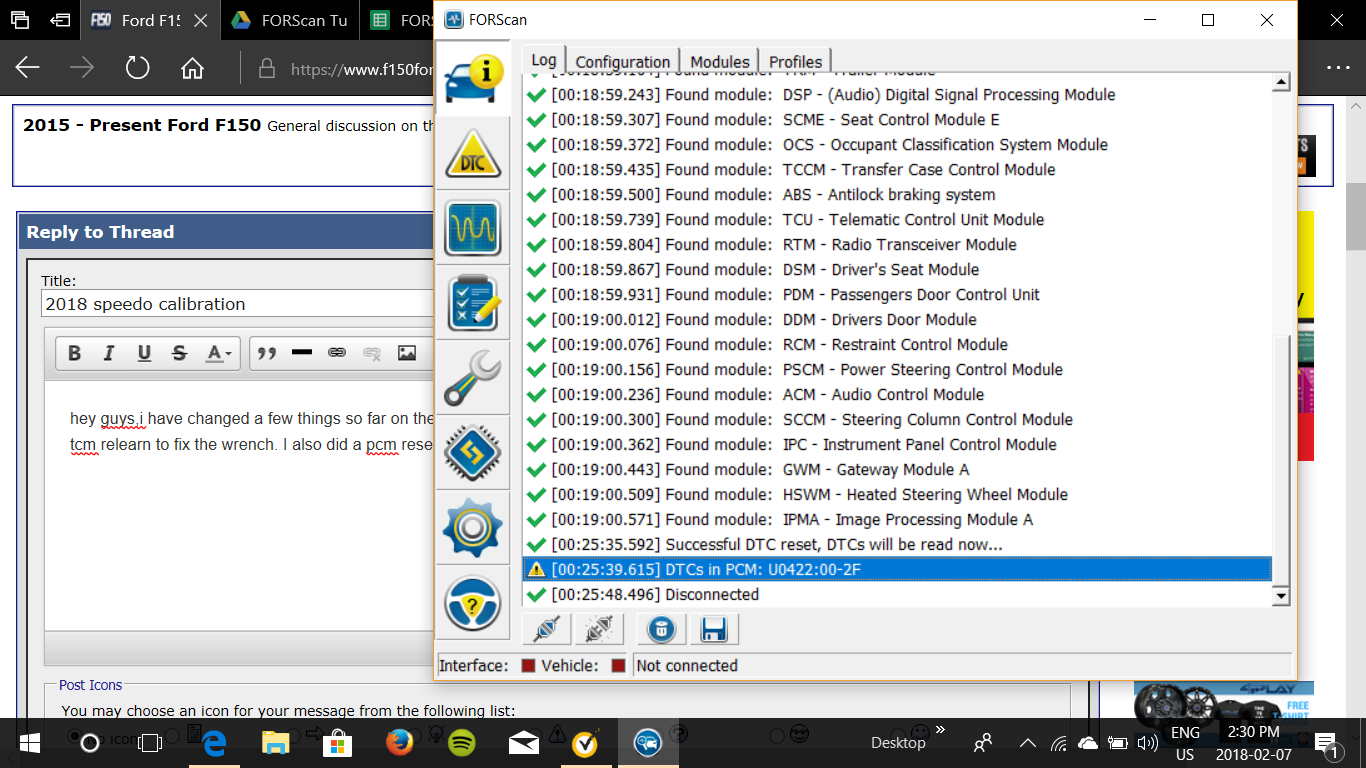The width and height of the screenshot is (1366, 768).
Task: Switch to the Profiles tab in FORScan
Action: pyautogui.click(x=795, y=61)
